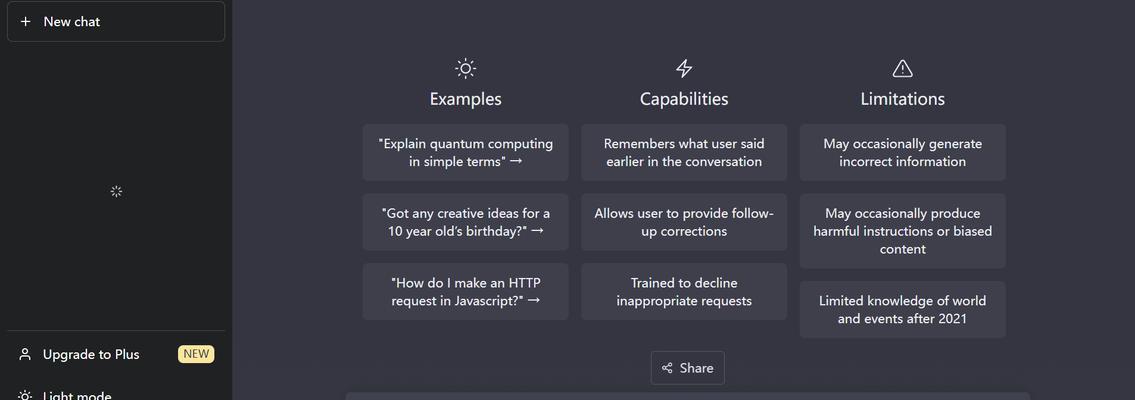Click the sun icon beside Light mode

click(25, 396)
